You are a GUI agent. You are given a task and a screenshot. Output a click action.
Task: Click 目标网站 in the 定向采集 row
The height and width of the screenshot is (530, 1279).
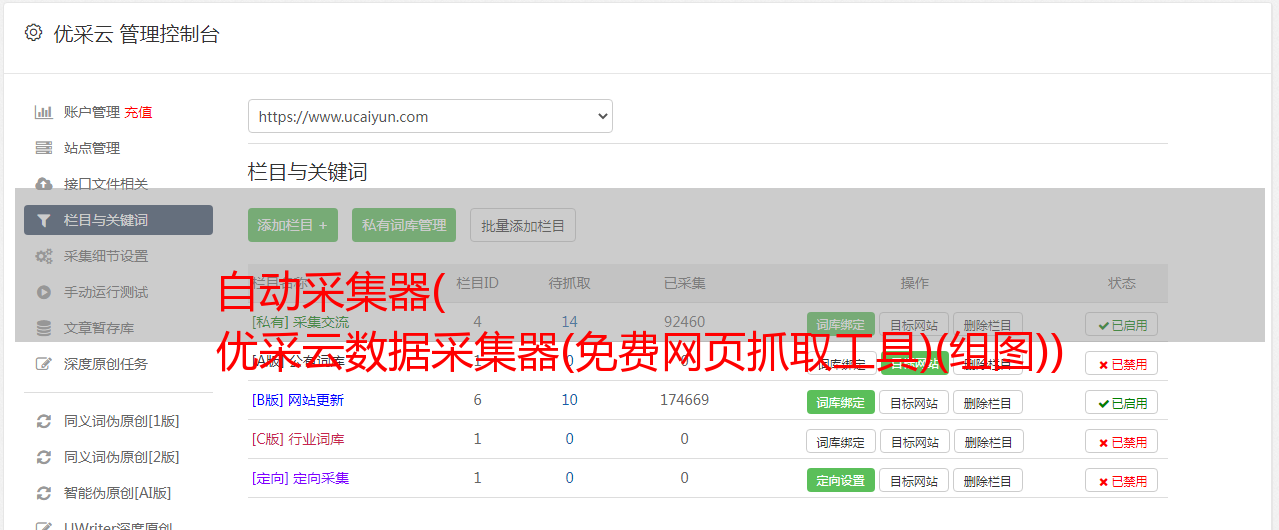coord(914,480)
